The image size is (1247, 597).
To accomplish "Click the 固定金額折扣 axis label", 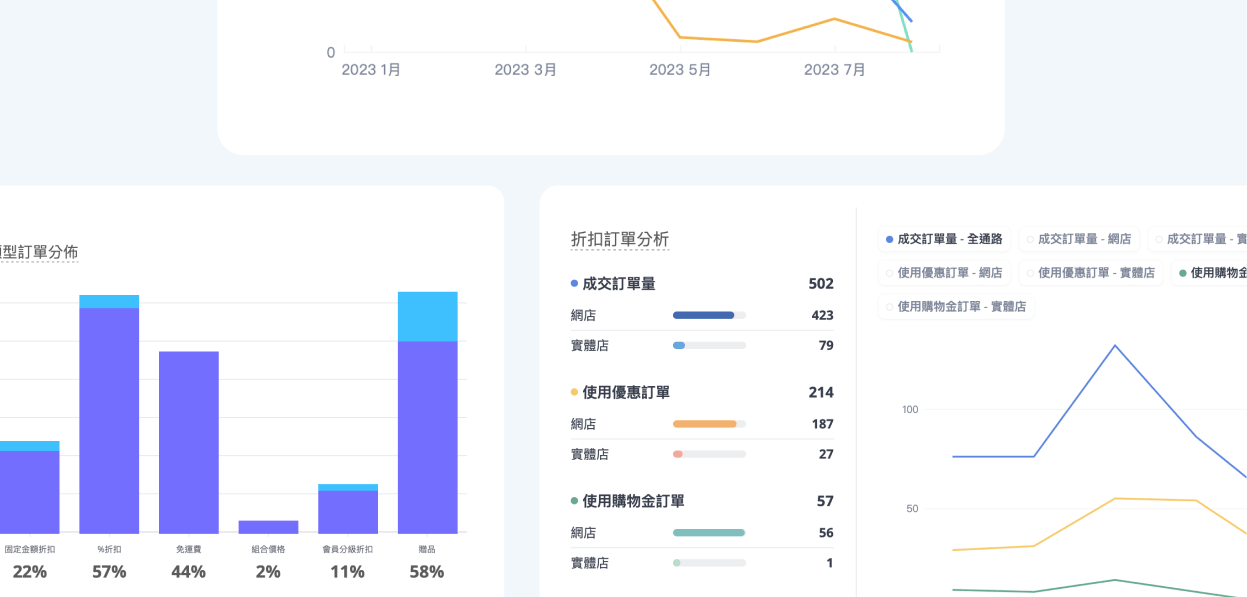I will [x=30, y=549].
